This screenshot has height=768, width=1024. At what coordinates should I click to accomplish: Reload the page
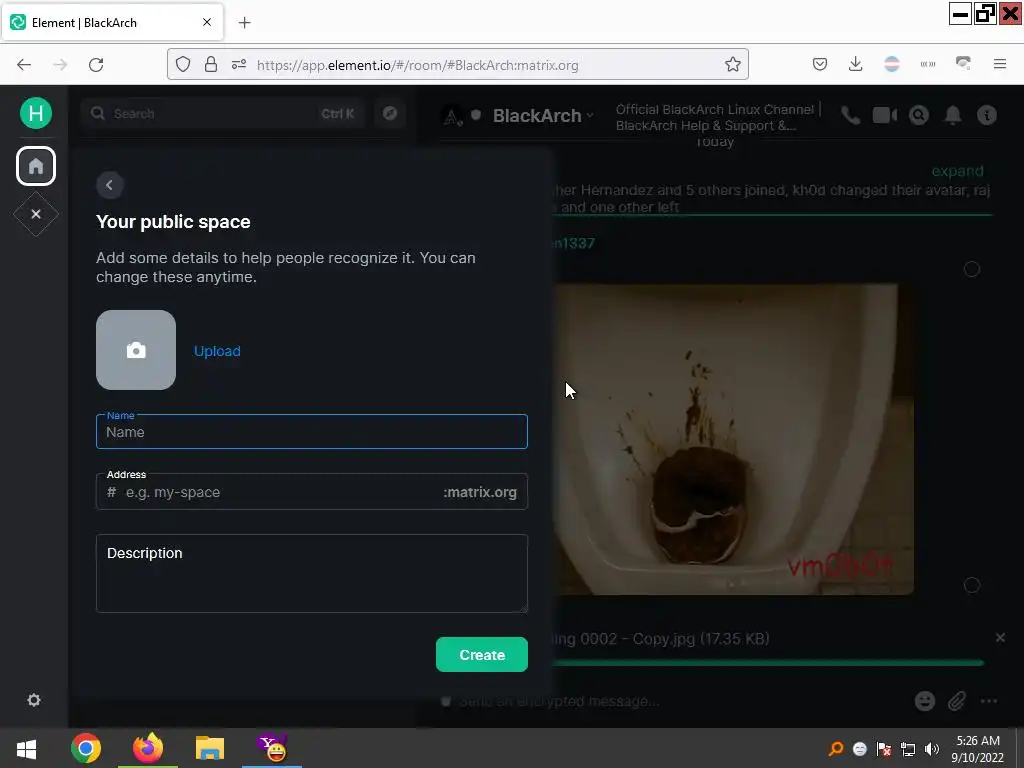[96, 65]
